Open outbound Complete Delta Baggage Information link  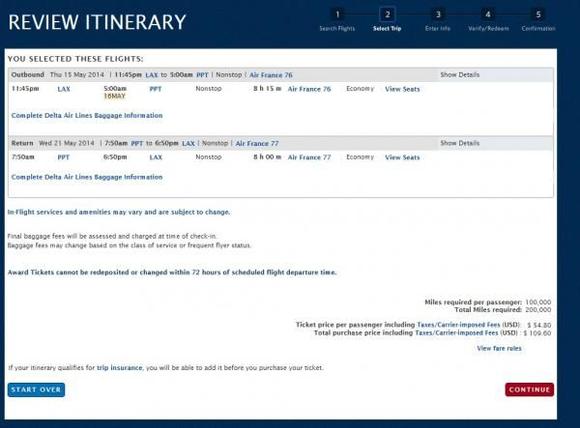[x=87, y=115]
